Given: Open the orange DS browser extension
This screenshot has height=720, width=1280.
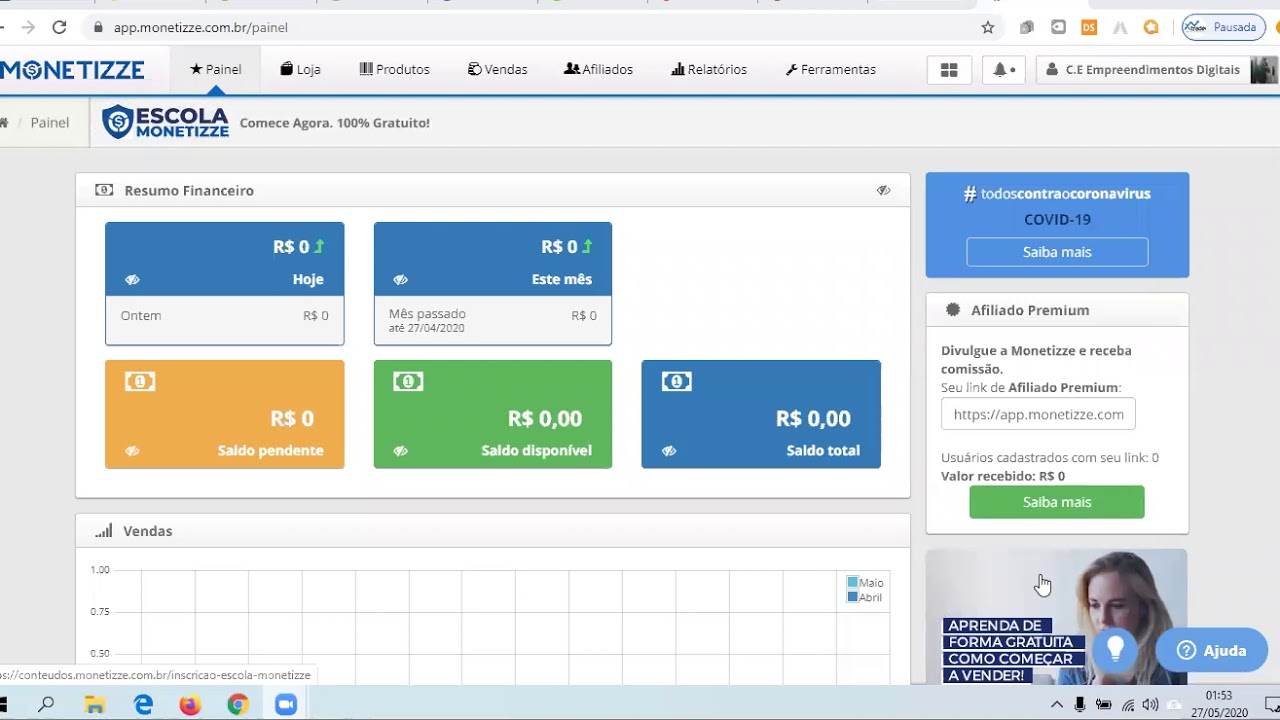Looking at the screenshot, I should (1089, 27).
